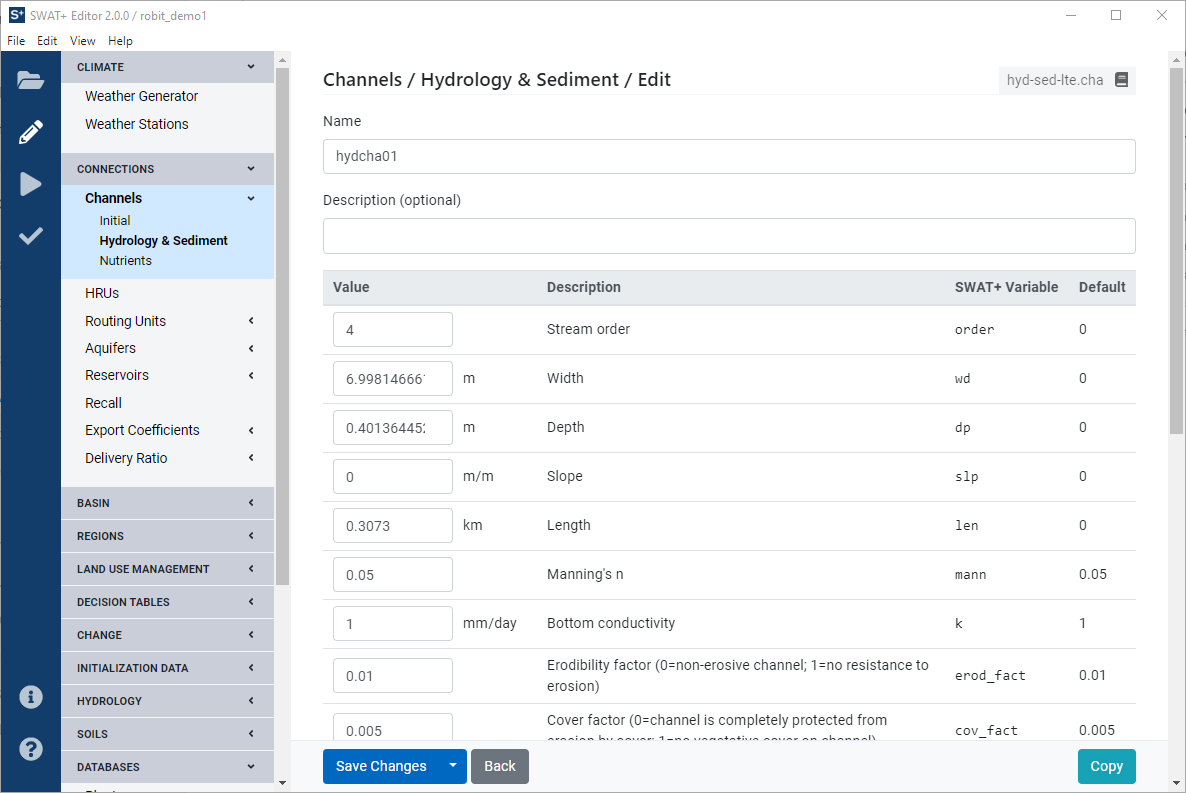
Task: Open the Check results checkmark icon
Action: 30,236
